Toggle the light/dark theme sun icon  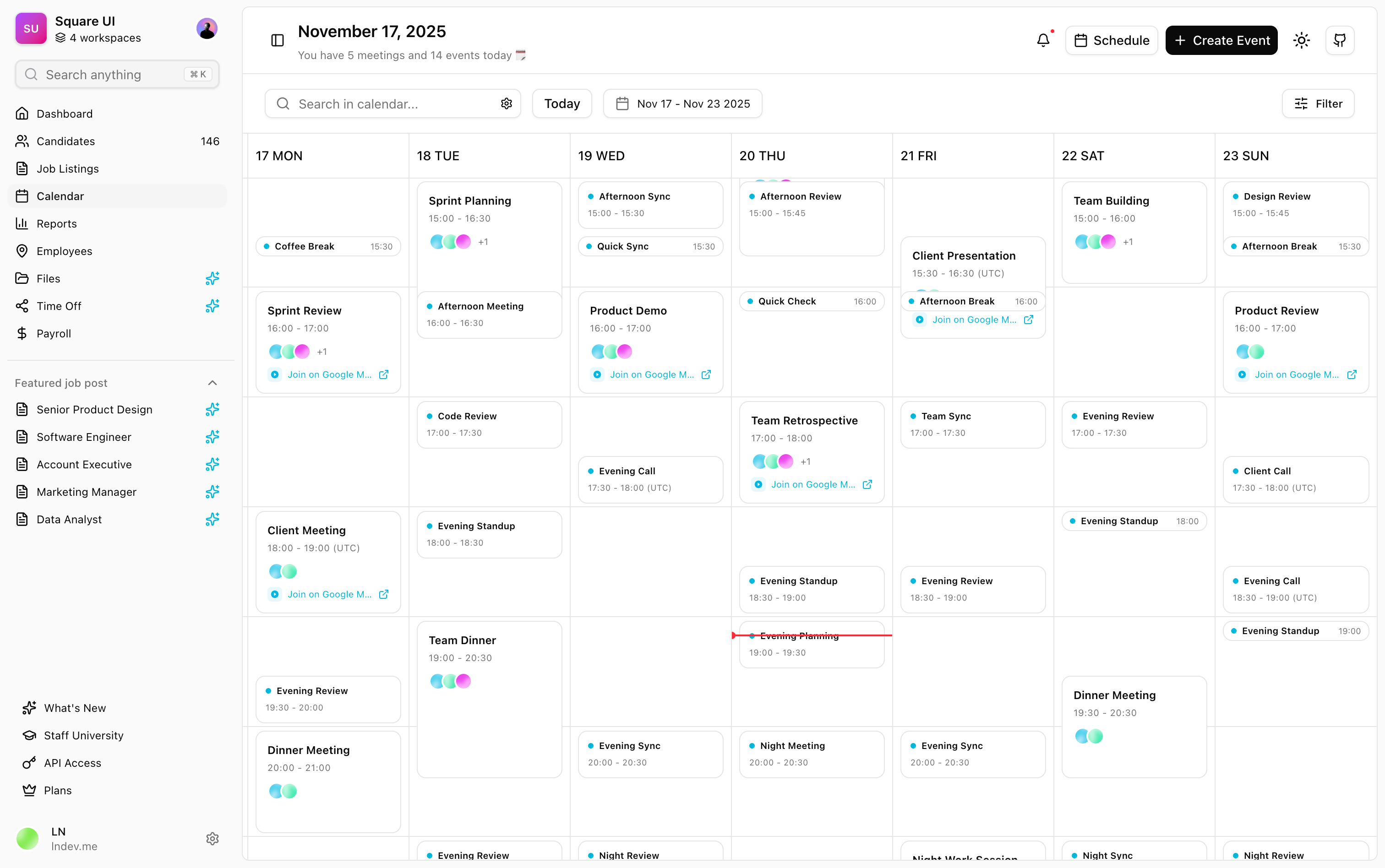pyautogui.click(x=1301, y=40)
